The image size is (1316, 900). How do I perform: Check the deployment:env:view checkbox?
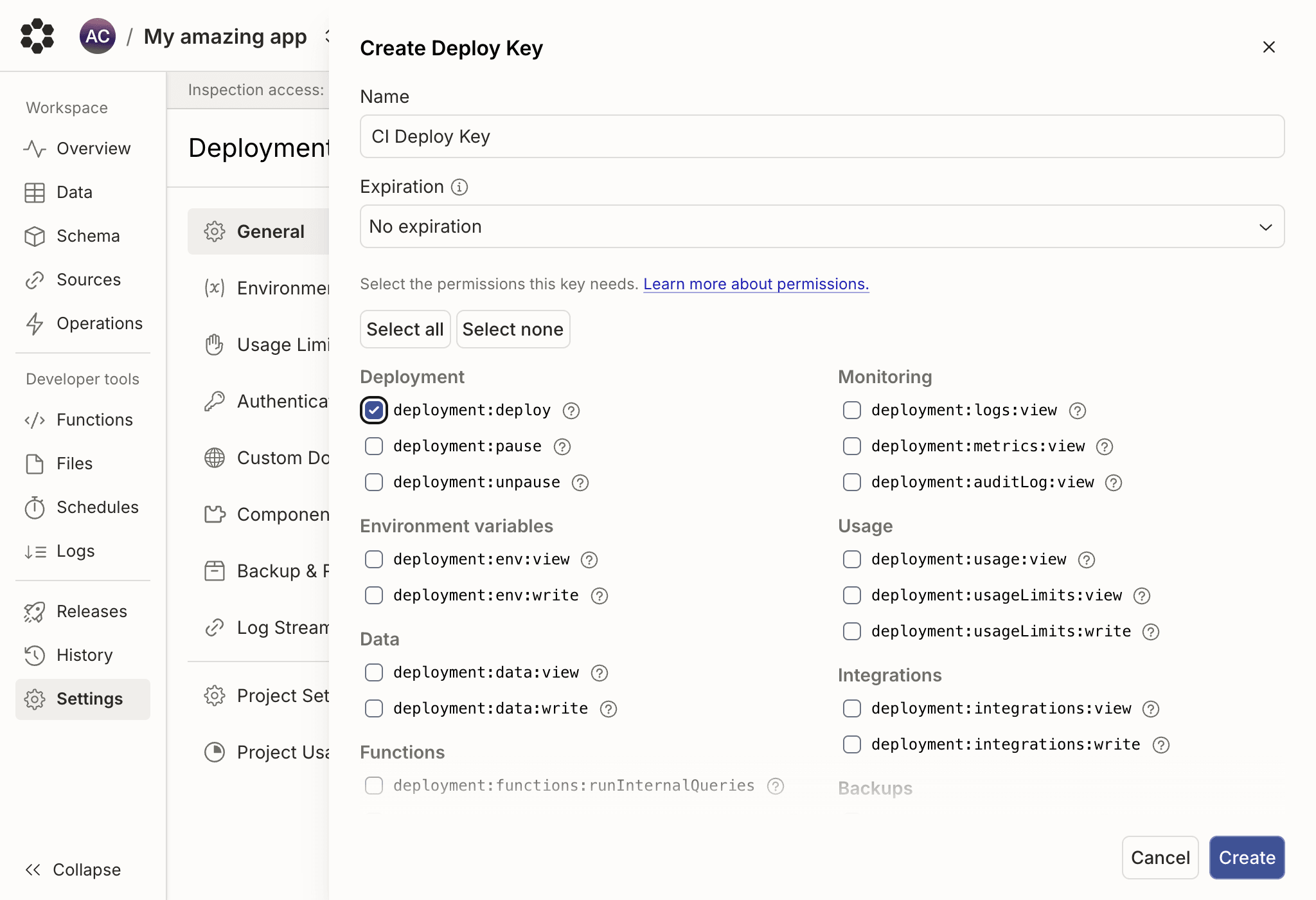[x=374, y=559]
